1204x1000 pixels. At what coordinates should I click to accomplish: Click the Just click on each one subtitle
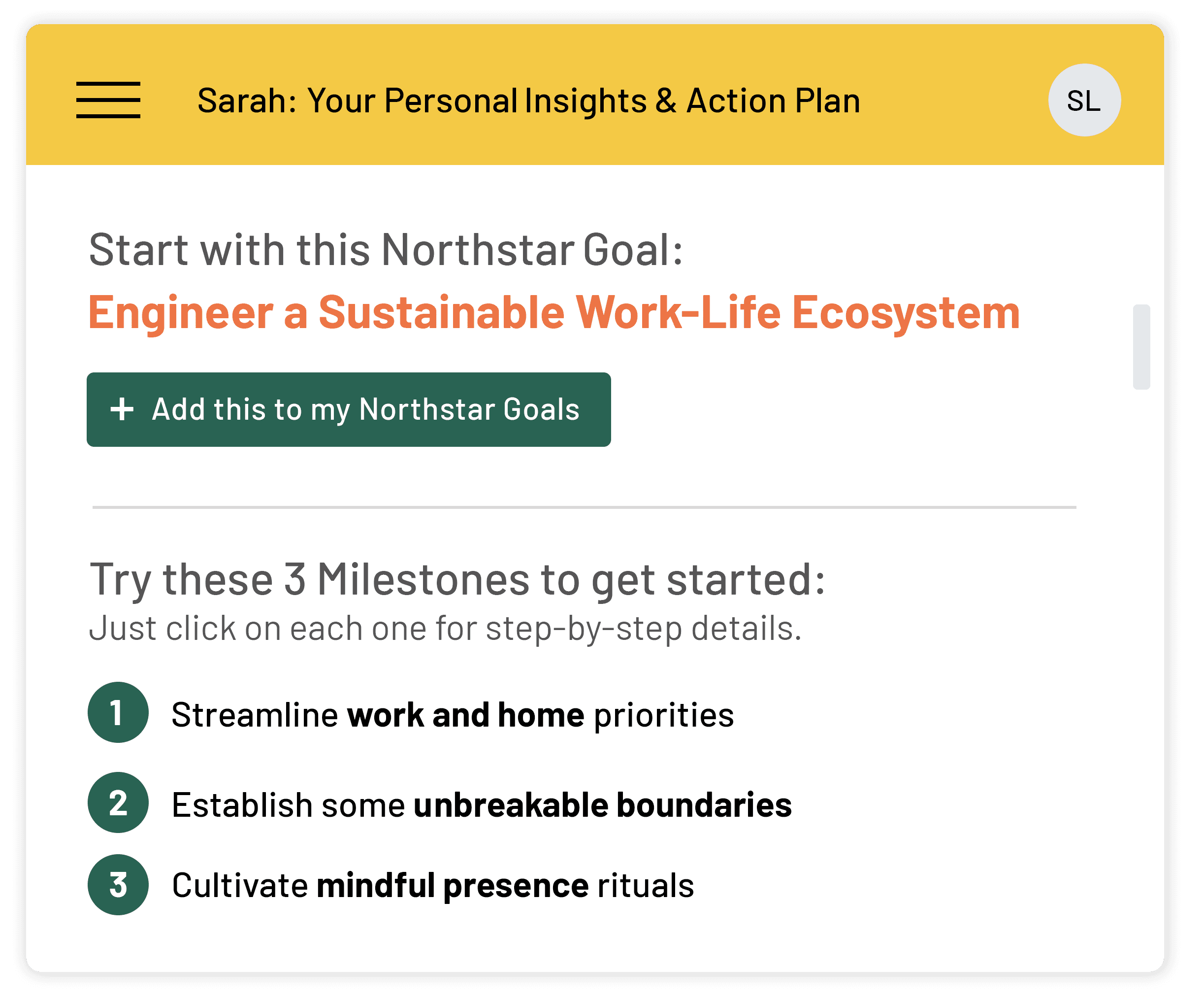pyautogui.click(x=445, y=629)
